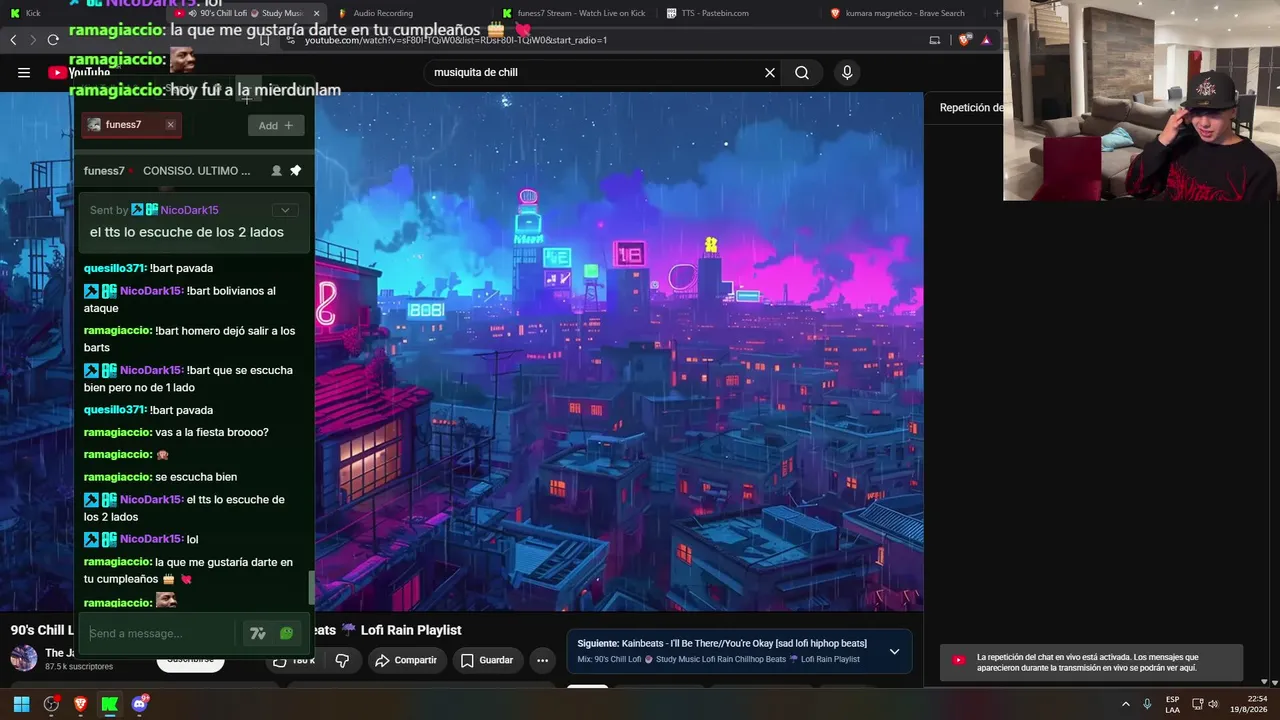Image resolution: width=1280 pixels, height=720 pixels.
Task: Switch the ESP LAA keyboard language
Action: click(x=1172, y=704)
